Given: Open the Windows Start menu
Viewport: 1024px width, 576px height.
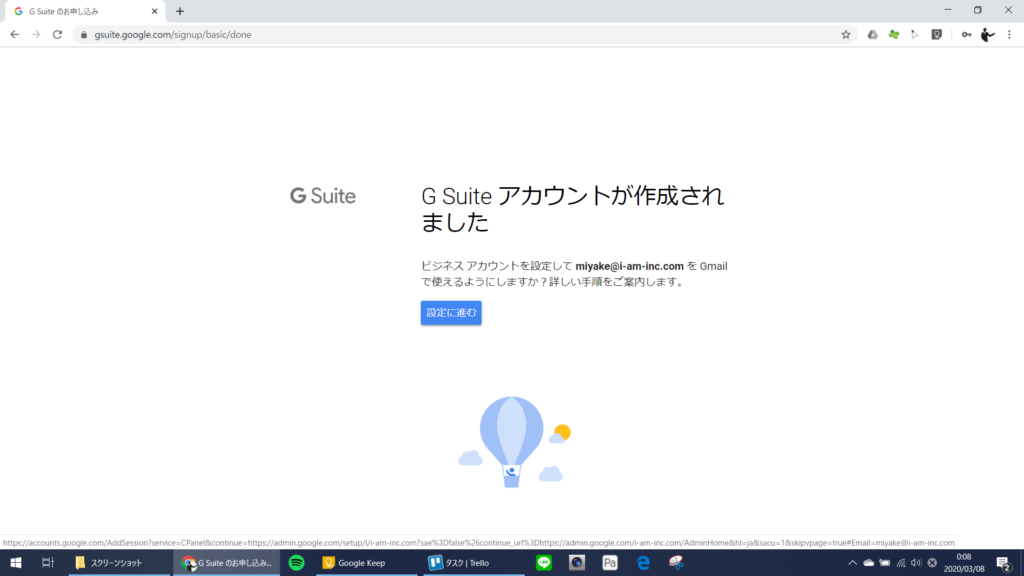Looking at the screenshot, I should point(16,563).
